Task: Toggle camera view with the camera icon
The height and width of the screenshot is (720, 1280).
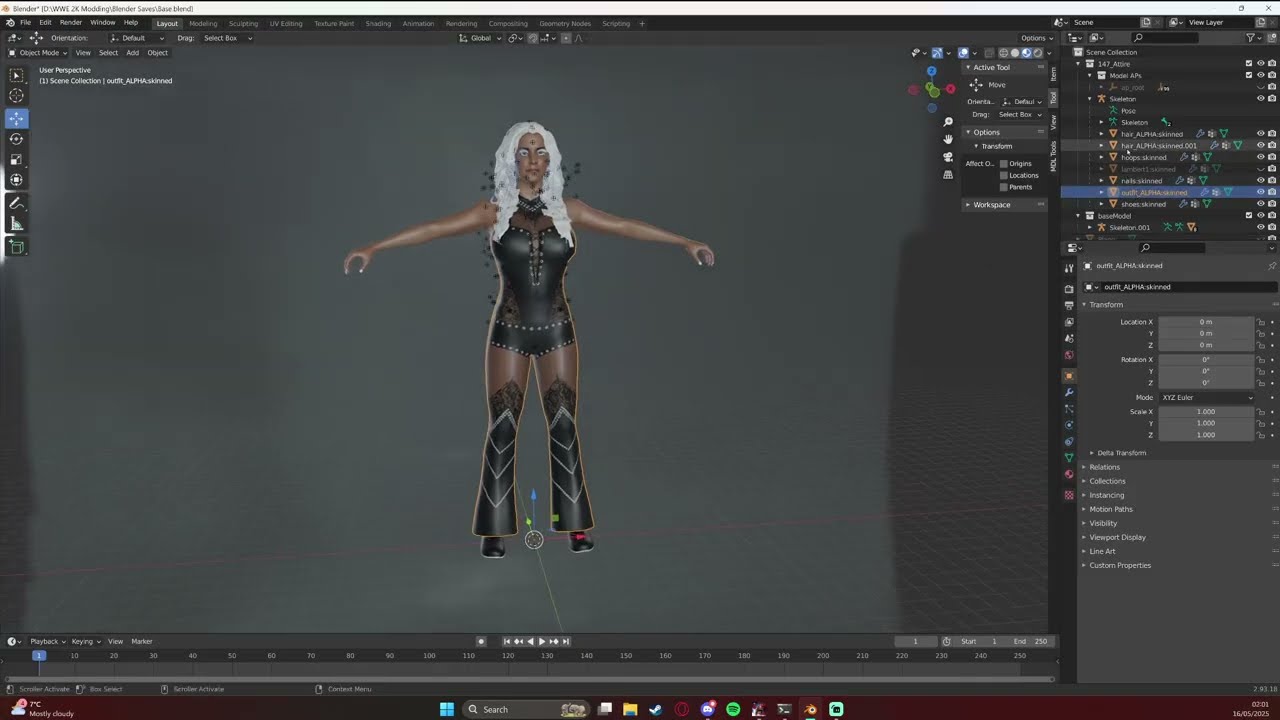Action: (948, 157)
